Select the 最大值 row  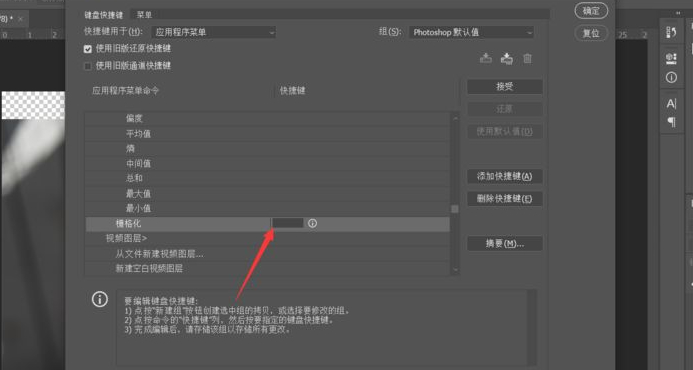267,194
